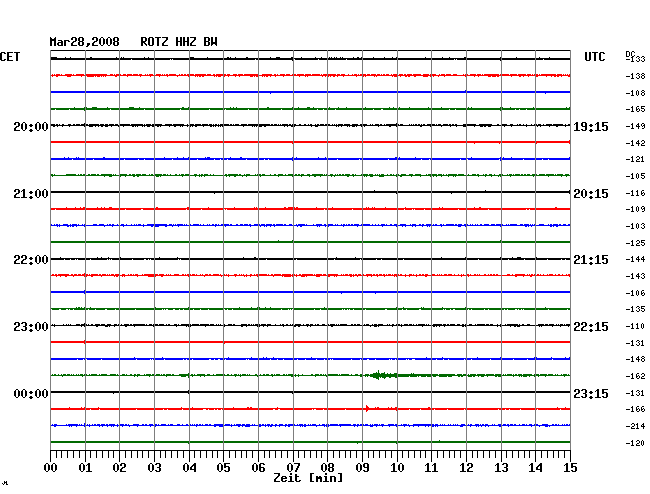650x494 pixels.
Task: Select the DC offset value -135
Action: [635, 309]
